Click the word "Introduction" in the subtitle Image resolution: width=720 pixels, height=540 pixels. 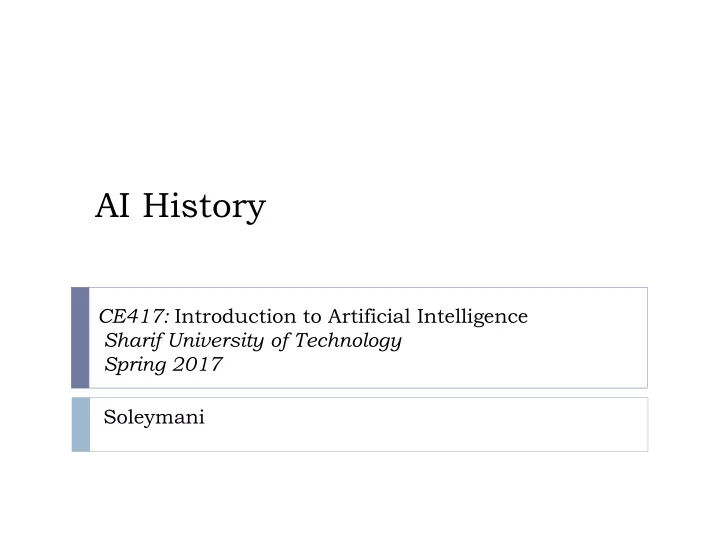tap(236, 316)
